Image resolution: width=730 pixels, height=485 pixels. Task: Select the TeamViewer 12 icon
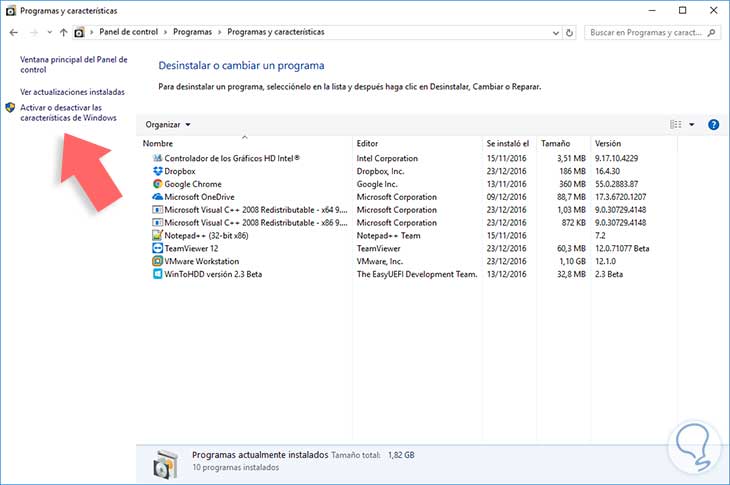click(157, 249)
